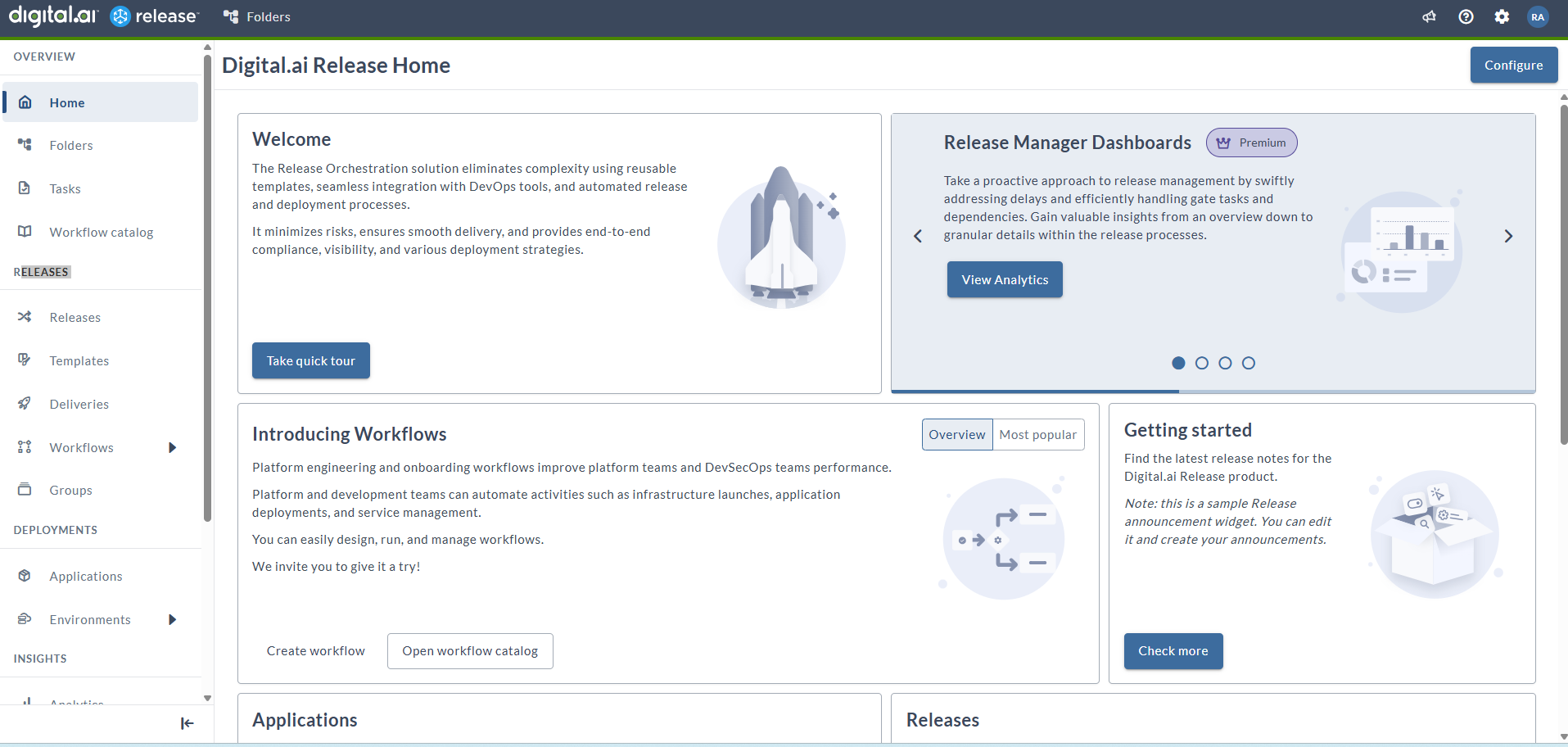Open the RA user avatar menu
1568x747 pixels.
[x=1538, y=16]
